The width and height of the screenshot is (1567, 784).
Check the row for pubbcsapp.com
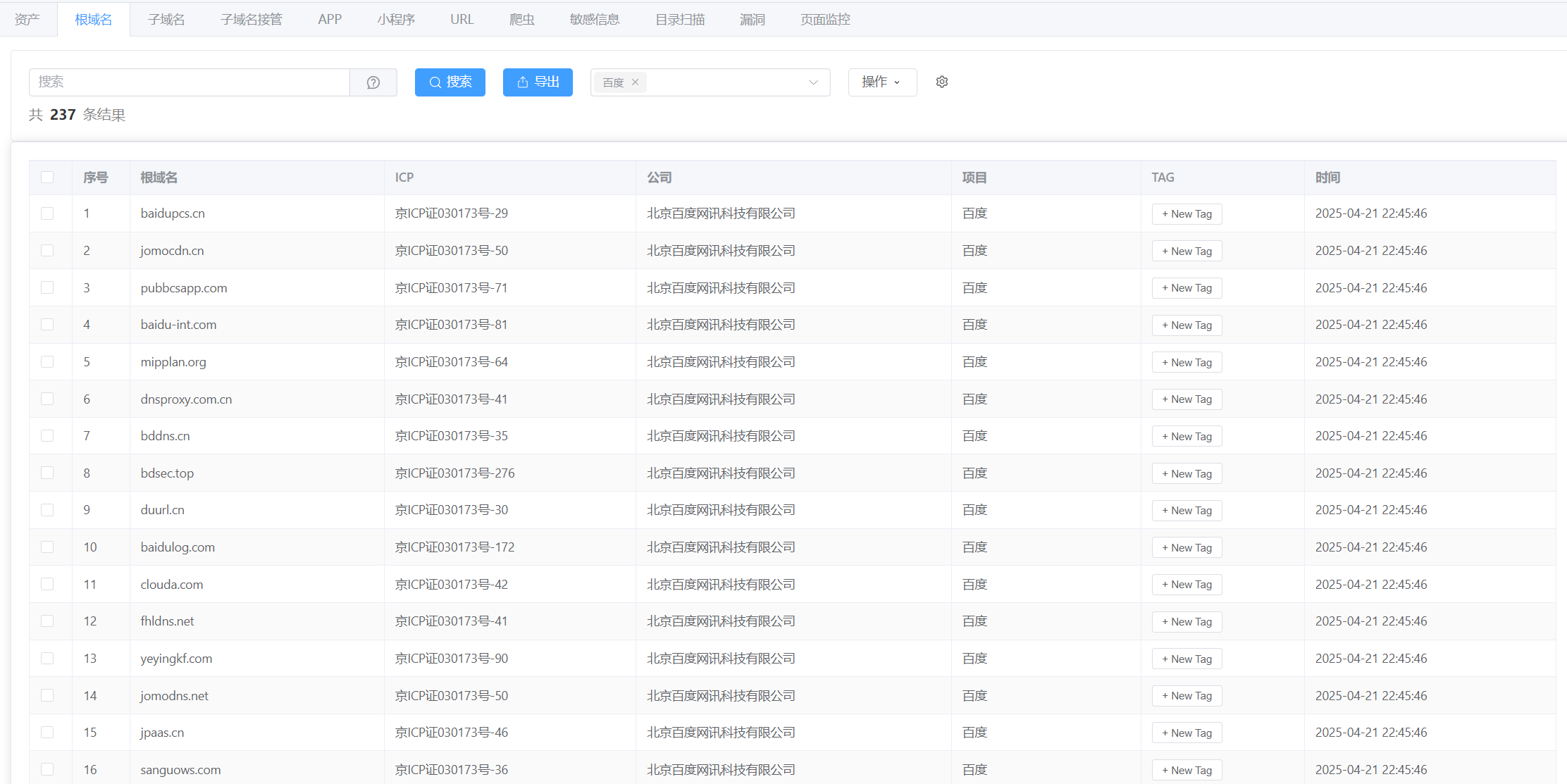coord(47,287)
